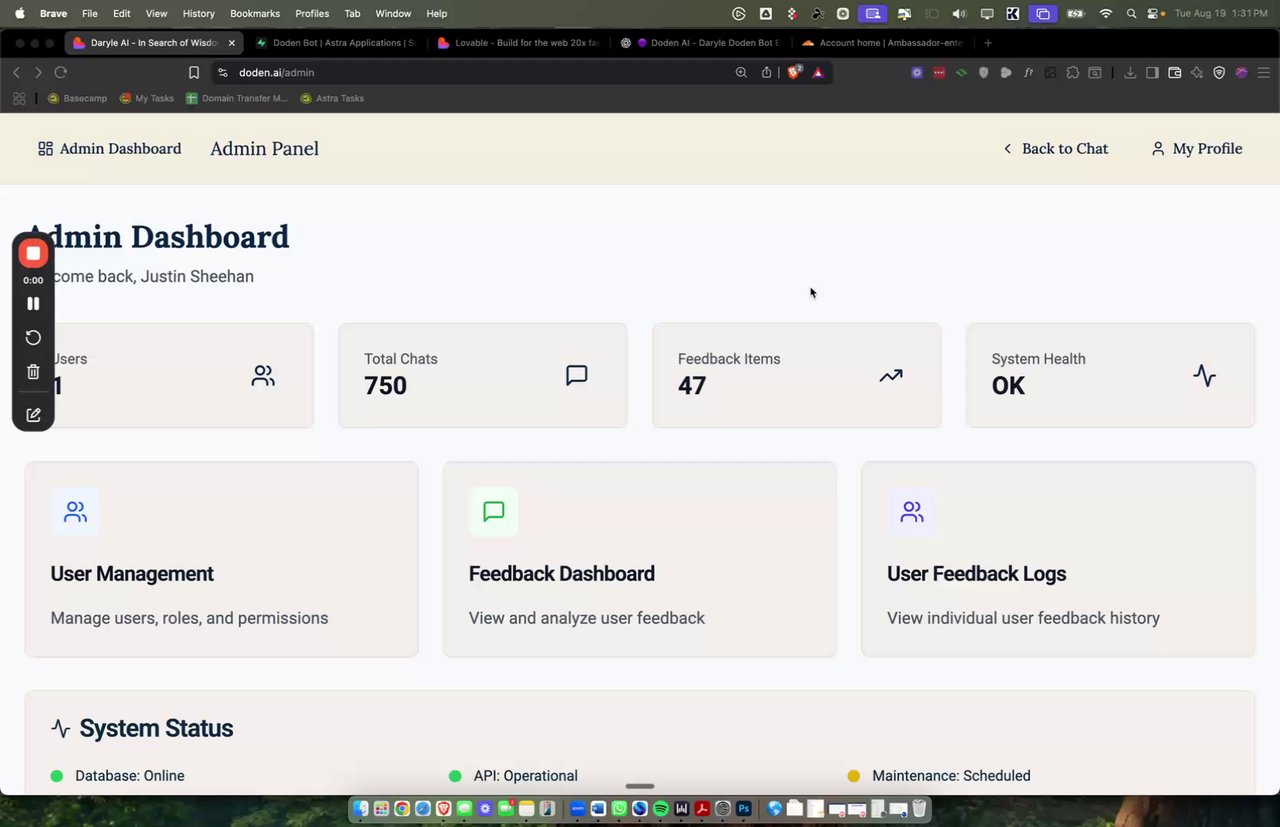Go back to chat
Viewport: 1280px width, 827px height.
(1055, 149)
